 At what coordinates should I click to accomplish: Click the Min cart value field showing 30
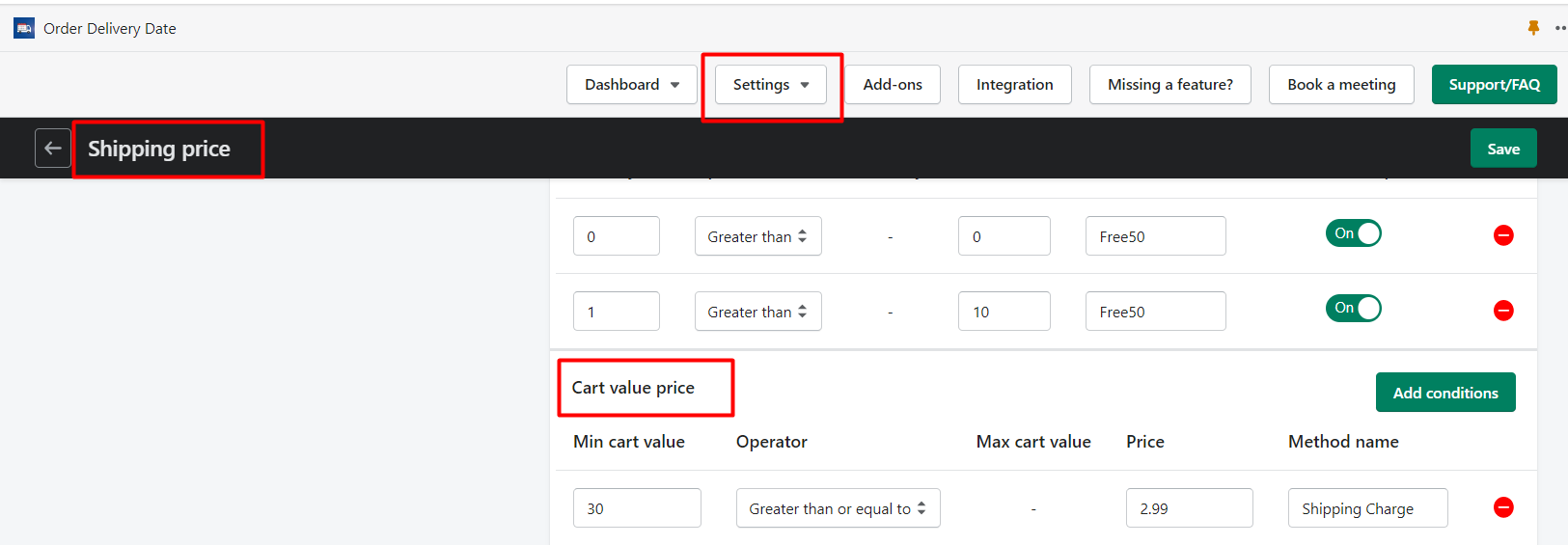(637, 508)
